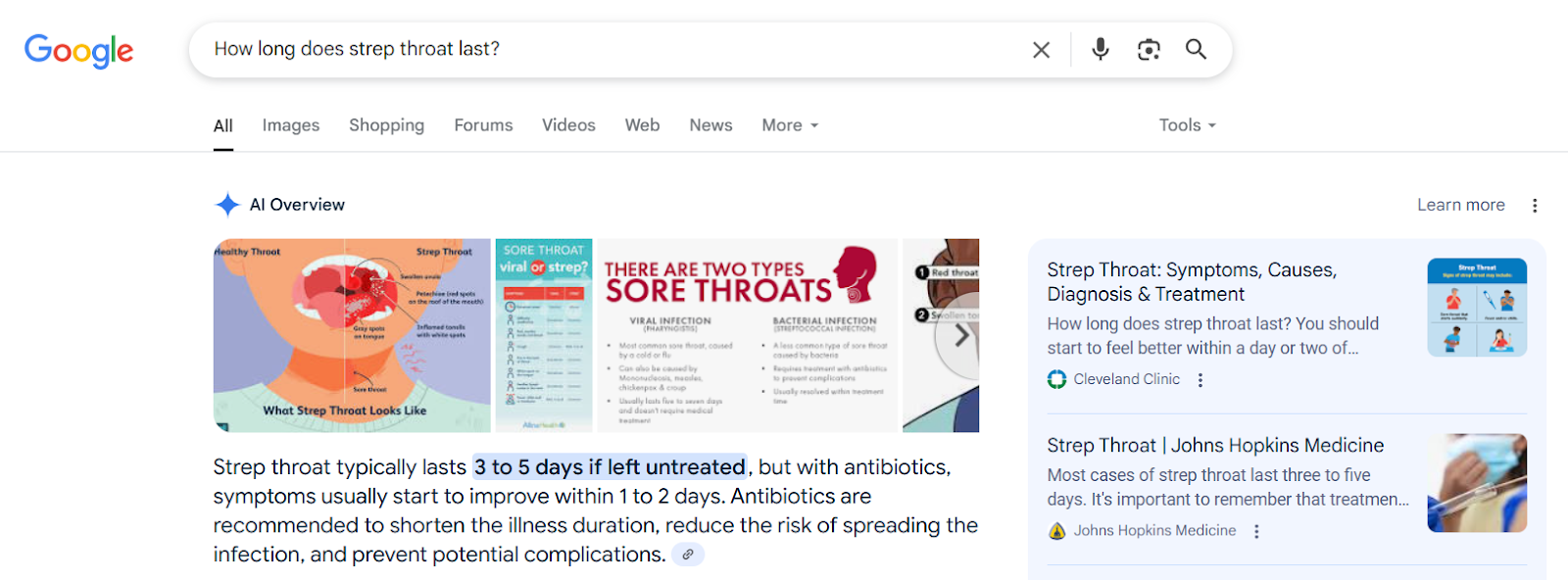Submit search with the magnifying glass icon
The width and height of the screenshot is (1568, 580).
coord(1196,49)
